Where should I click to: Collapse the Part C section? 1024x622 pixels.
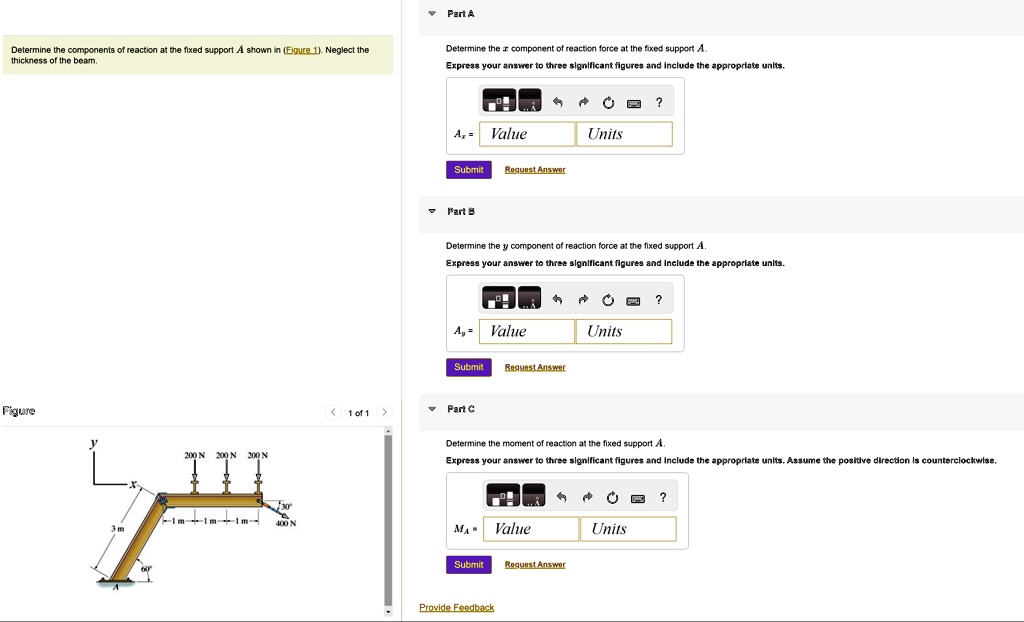[x=431, y=409]
